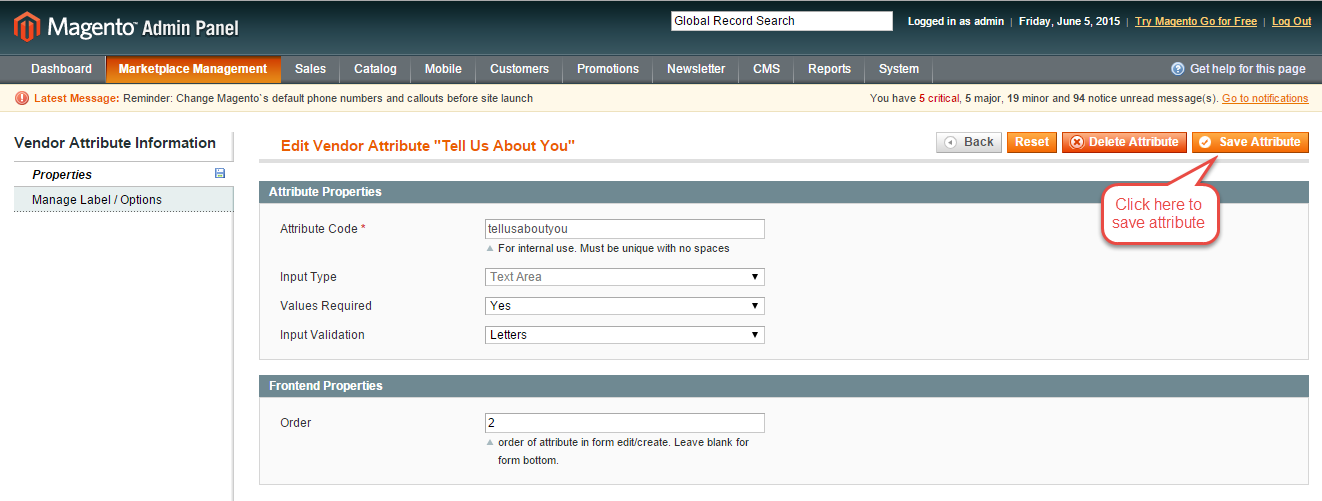Click the Reset button
The image size is (1322, 501).
[x=1032, y=142]
